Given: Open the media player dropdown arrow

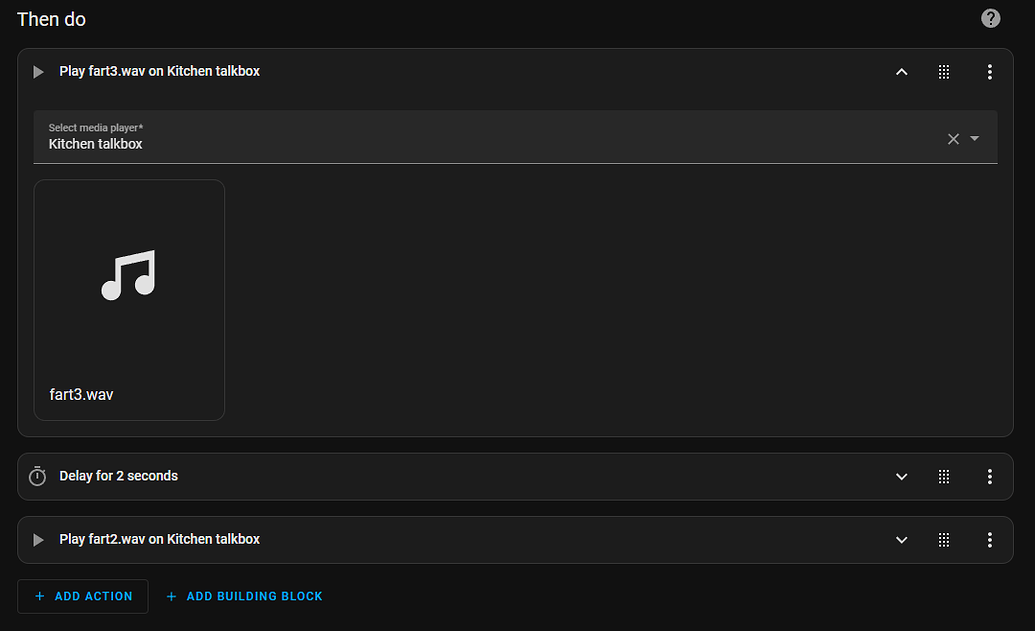Looking at the screenshot, I should (x=975, y=139).
